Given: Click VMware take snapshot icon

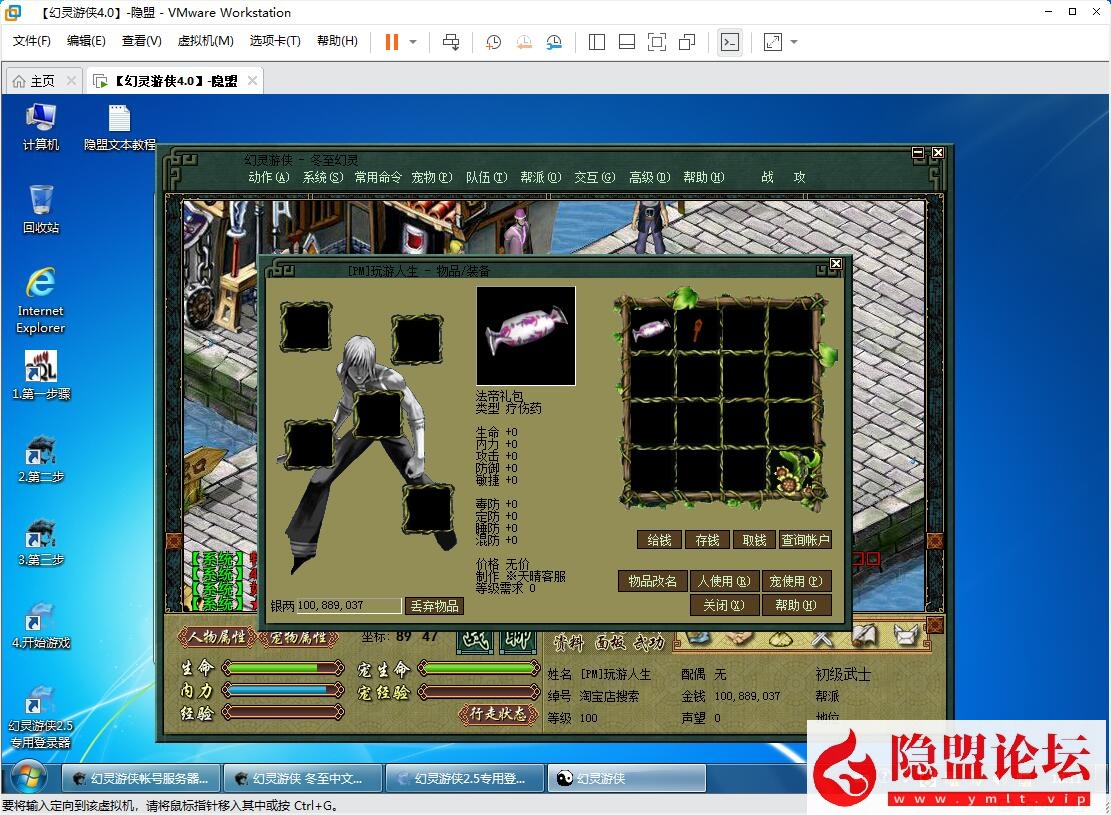Looking at the screenshot, I should [493, 42].
